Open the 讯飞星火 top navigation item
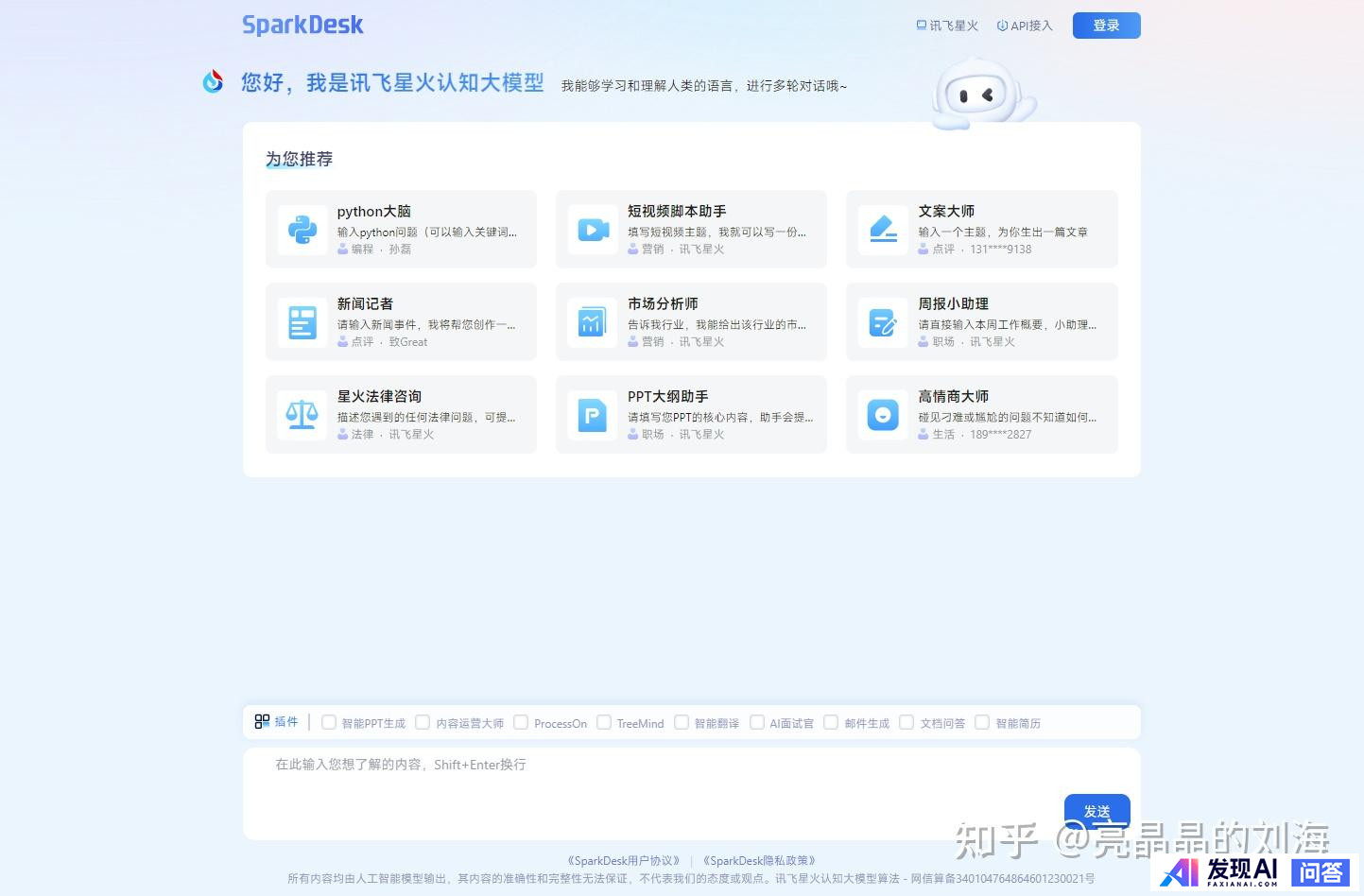The height and width of the screenshot is (896, 1364). 947,26
